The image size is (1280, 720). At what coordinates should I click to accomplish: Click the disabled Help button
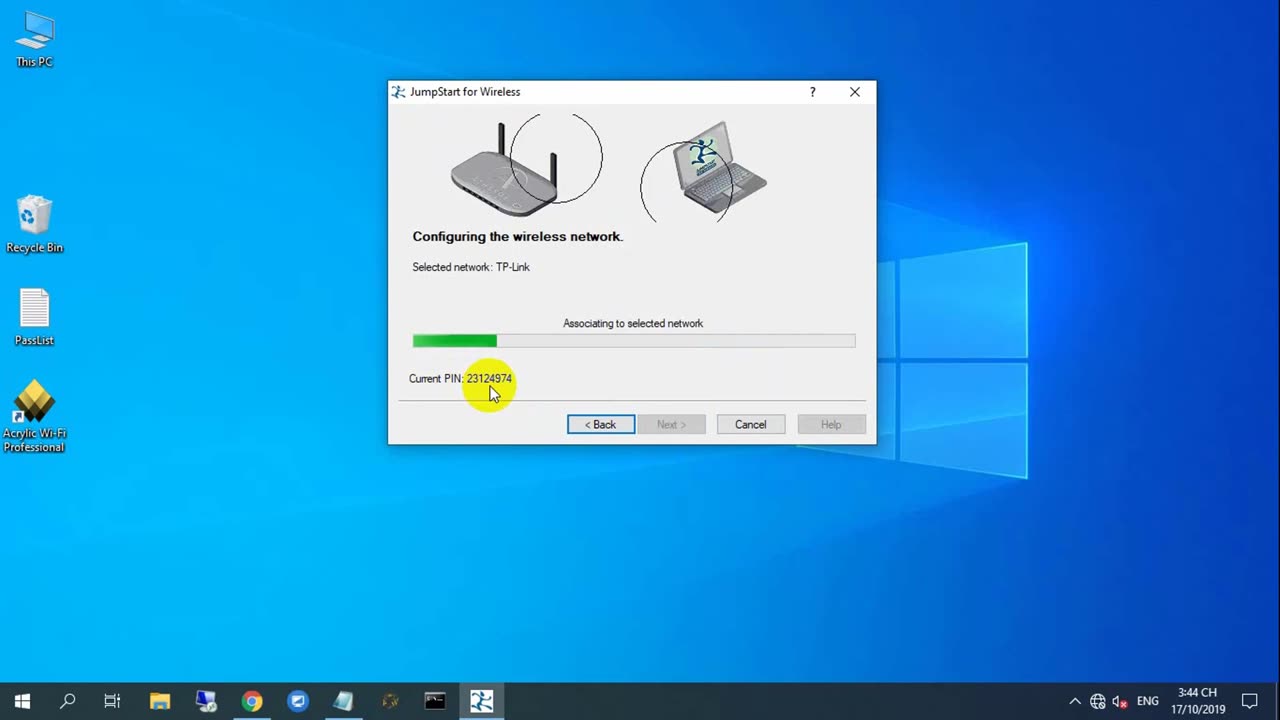click(831, 425)
